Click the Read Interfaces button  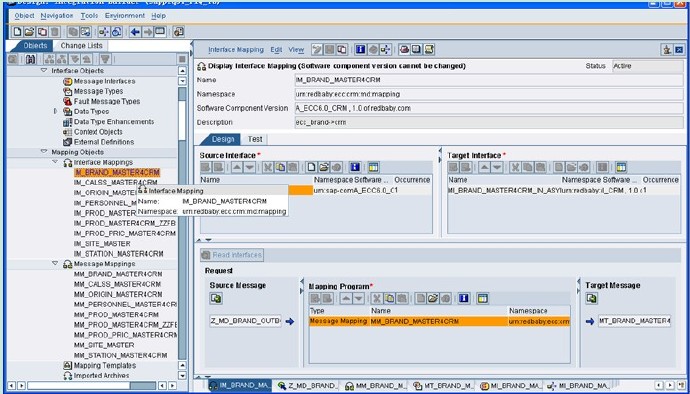(232, 255)
